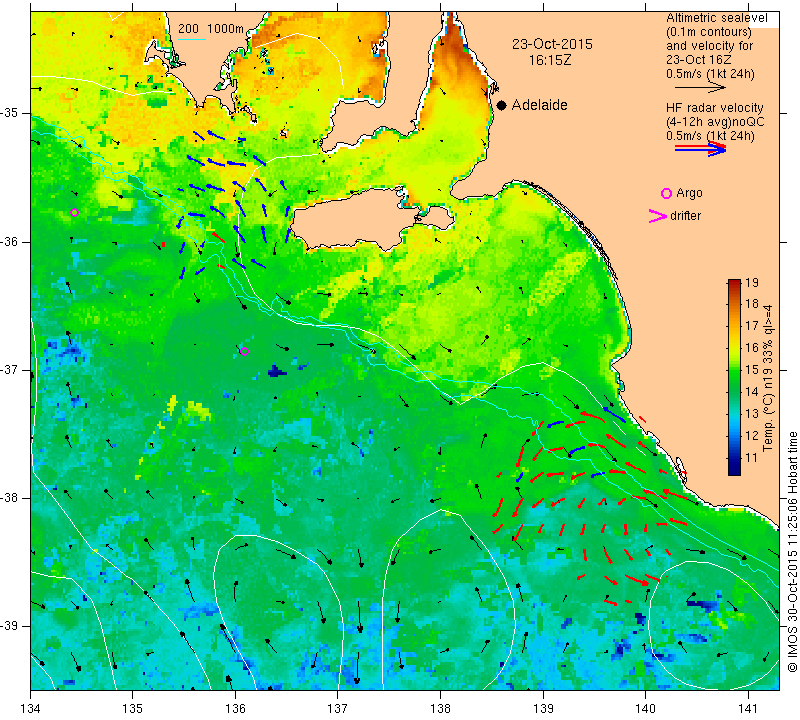Click the date text 23-Oct-2015

pyautogui.click(x=552, y=44)
